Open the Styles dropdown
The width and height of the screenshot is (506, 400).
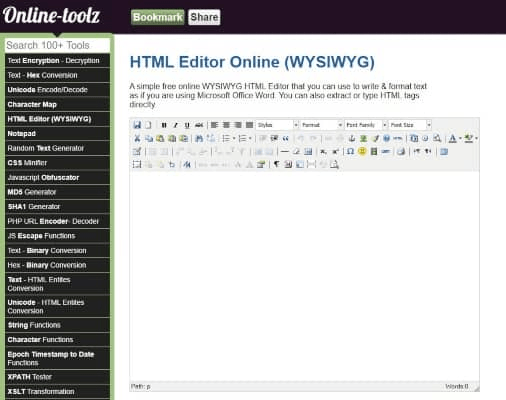tap(277, 125)
